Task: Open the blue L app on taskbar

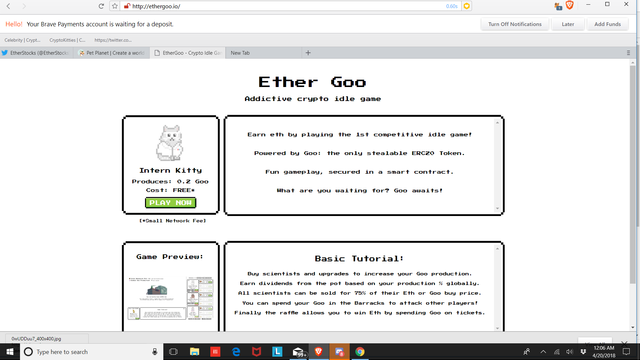Action: (x=277, y=351)
